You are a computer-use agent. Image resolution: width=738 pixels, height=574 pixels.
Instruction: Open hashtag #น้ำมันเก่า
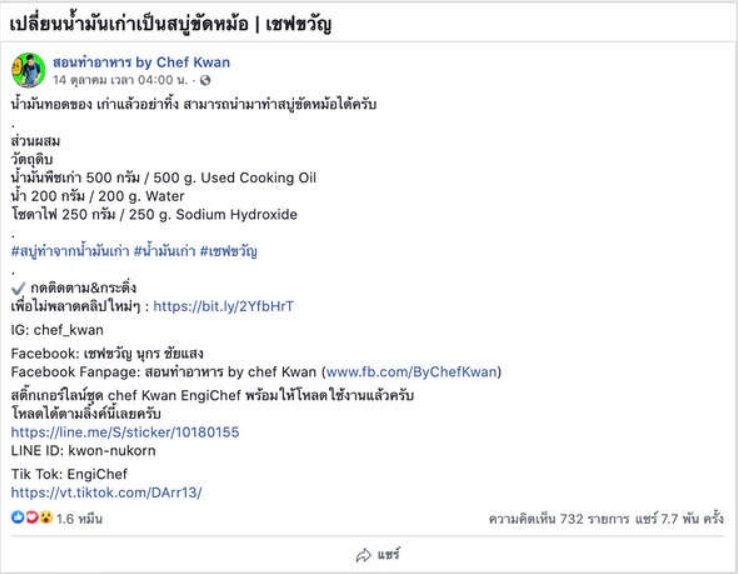pyautogui.click(x=164, y=251)
